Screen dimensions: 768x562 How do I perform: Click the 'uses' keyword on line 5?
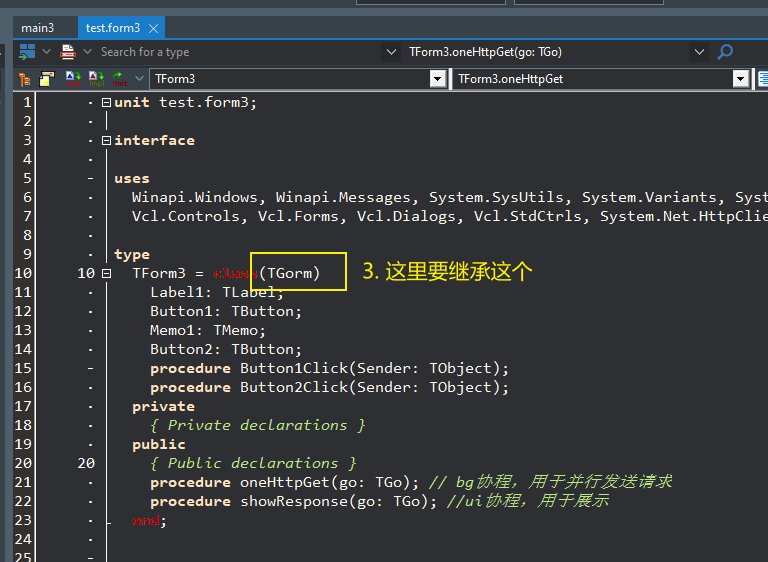coord(132,179)
